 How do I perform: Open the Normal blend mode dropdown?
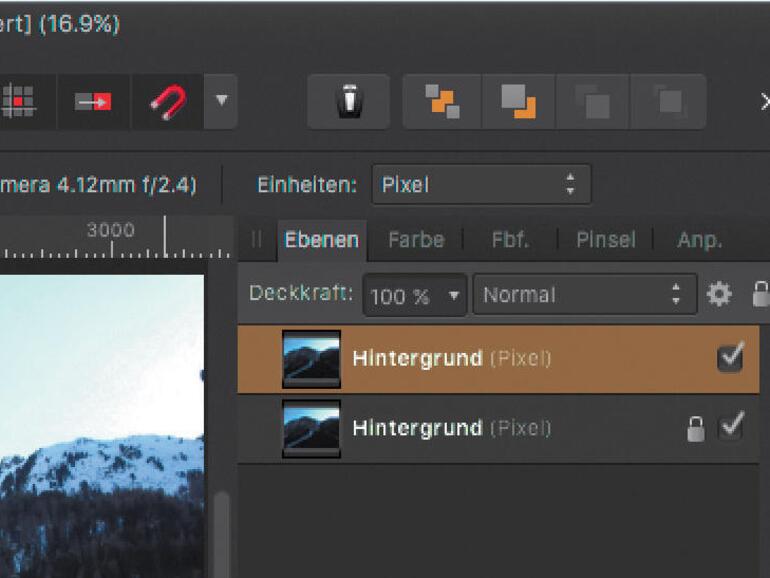tap(584, 295)
